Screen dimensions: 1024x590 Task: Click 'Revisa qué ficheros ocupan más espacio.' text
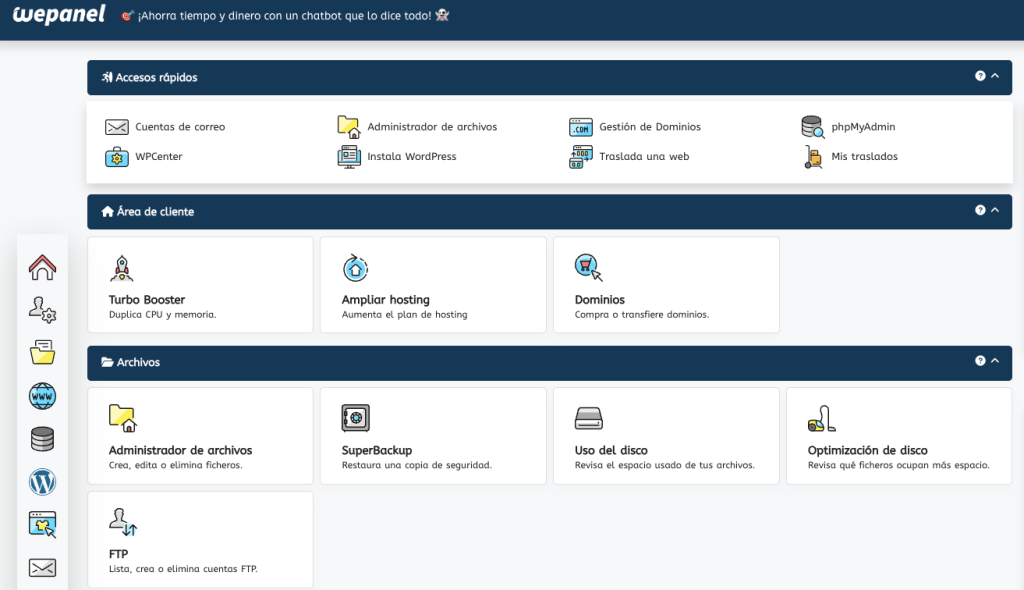point(899,465)
